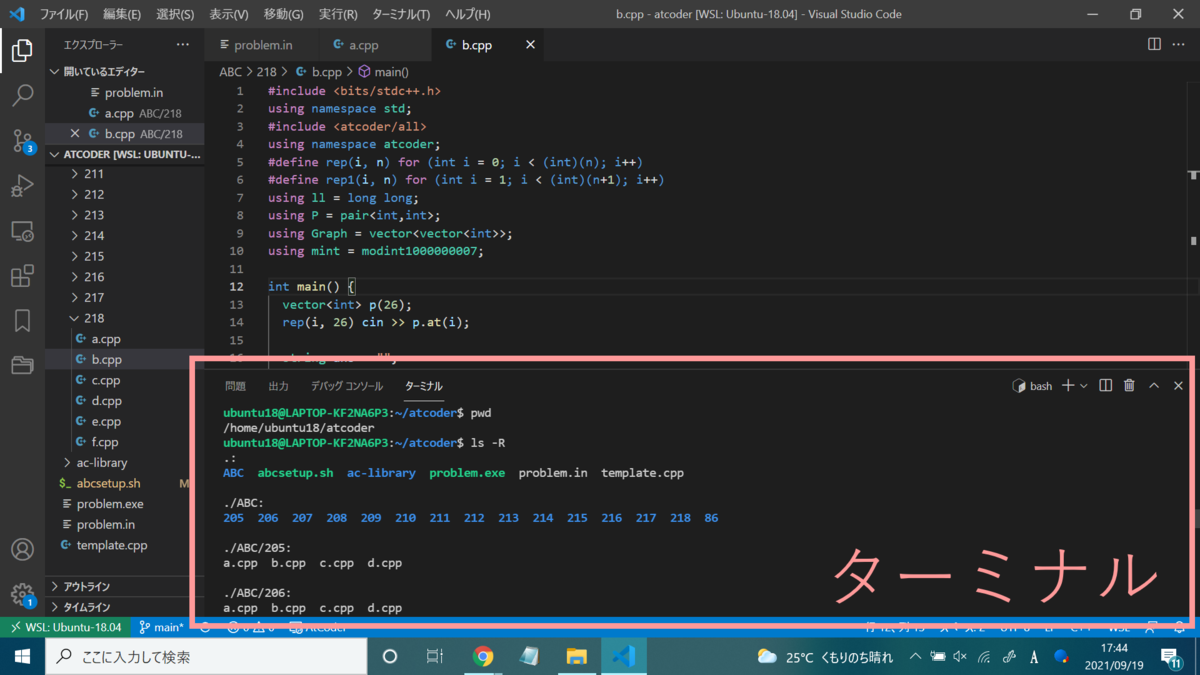Open the 編集(E) menu

pos(122,15)
